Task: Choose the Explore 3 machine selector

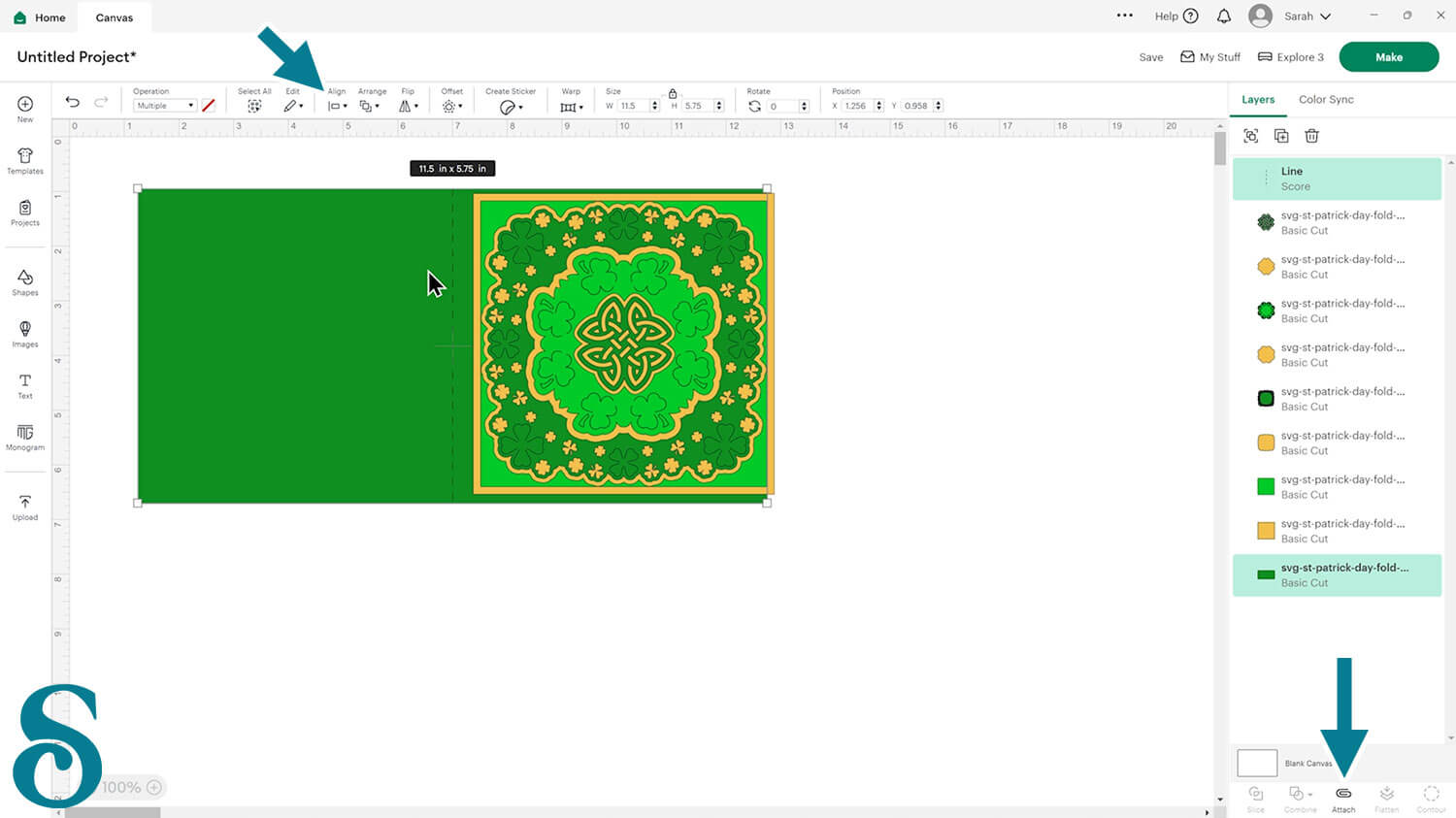Action: click(1291, 57)
